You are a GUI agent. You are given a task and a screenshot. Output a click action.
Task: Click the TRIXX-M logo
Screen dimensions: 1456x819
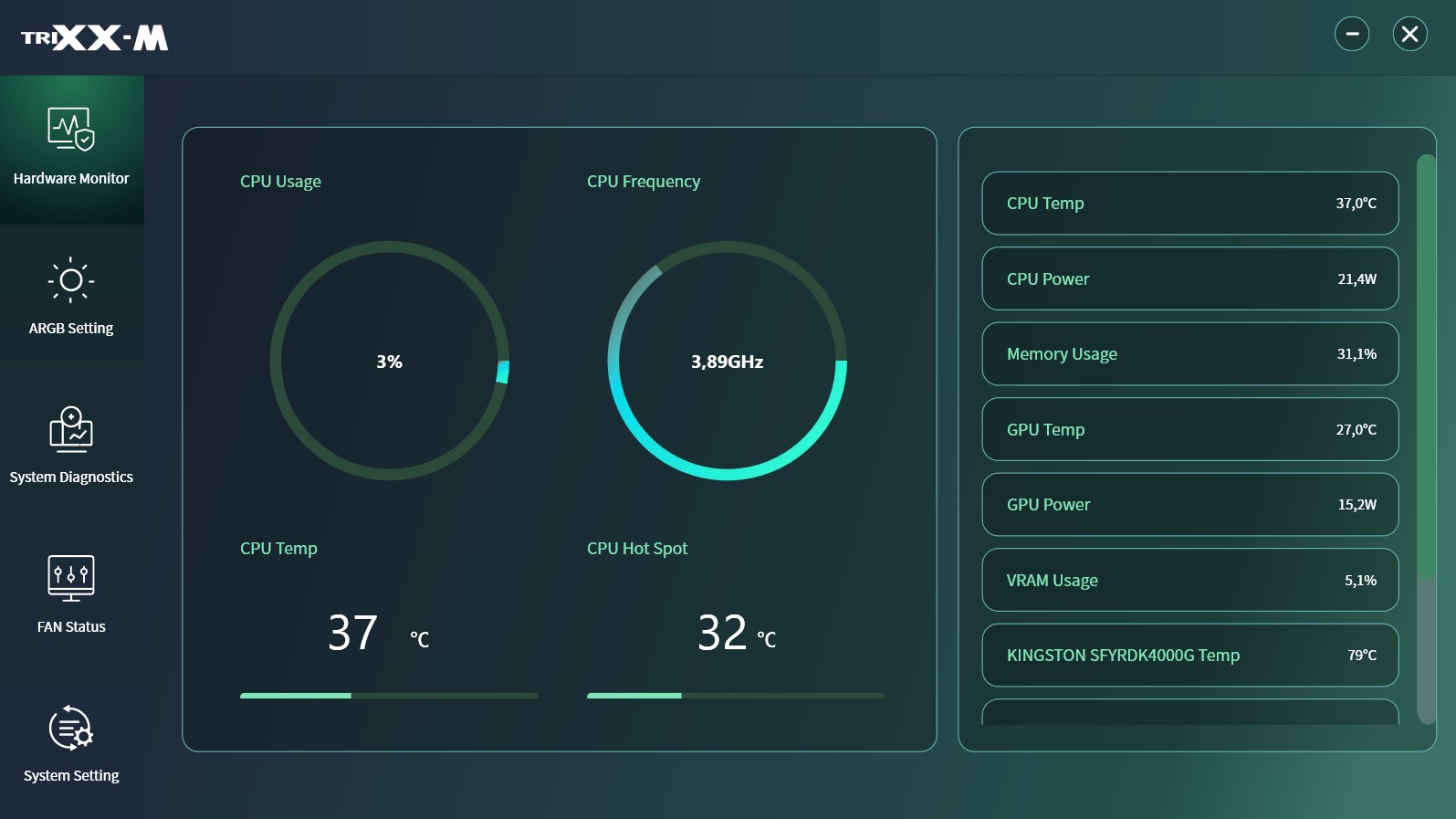click(95, 37)
